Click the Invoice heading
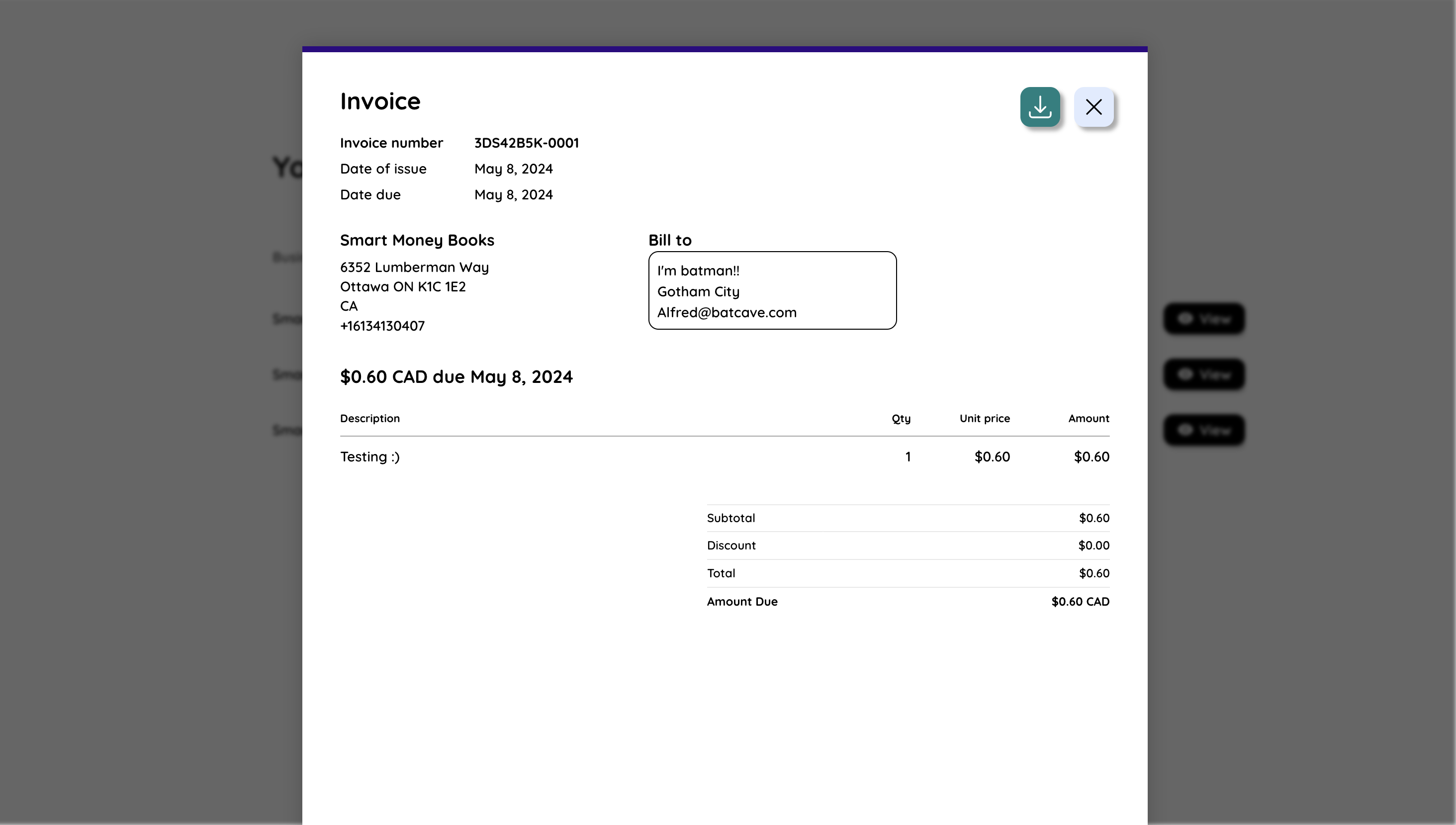Image resolution: width=1456 pixels, height=825 pixels. click(380, 101)
